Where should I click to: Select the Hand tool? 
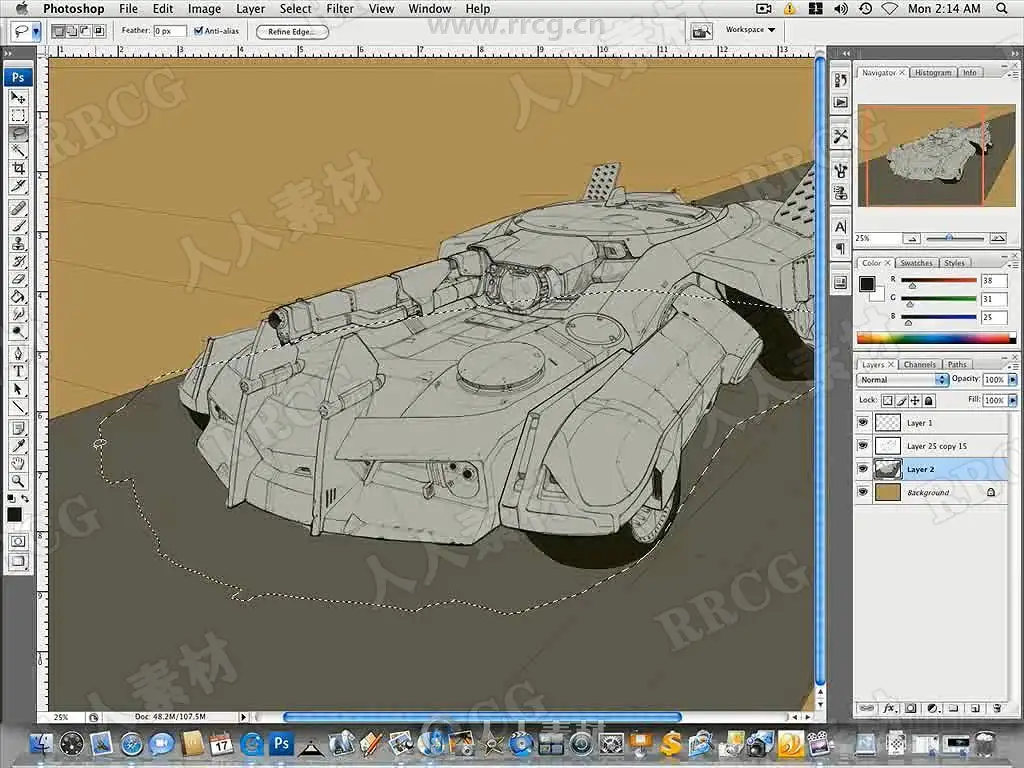[x=18, y=463]
